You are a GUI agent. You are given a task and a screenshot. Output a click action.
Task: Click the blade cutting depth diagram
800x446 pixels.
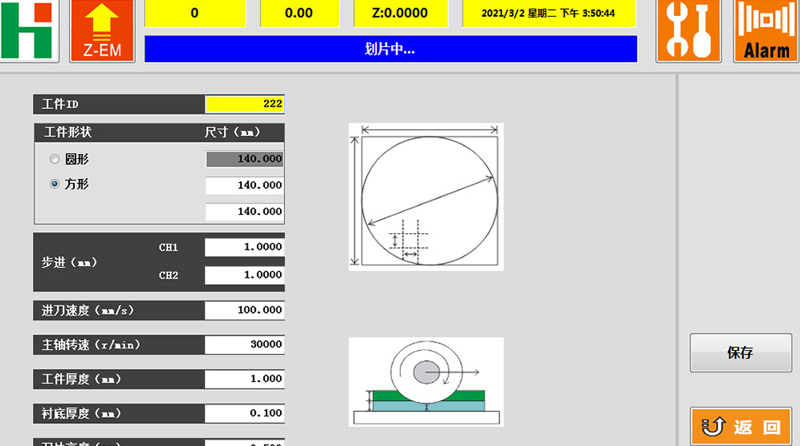[x=426, y=382]
